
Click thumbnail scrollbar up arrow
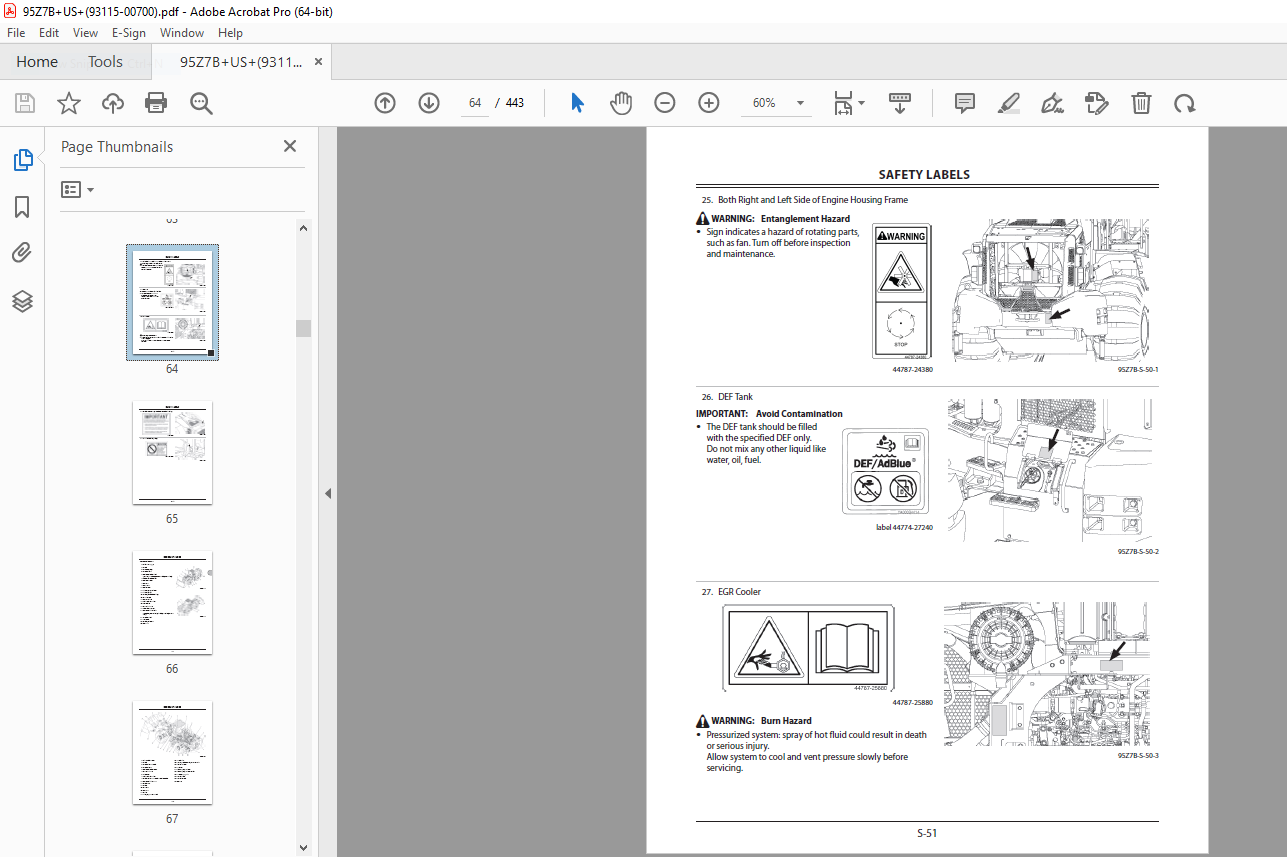pyautogui.click(x=303, y=229)
